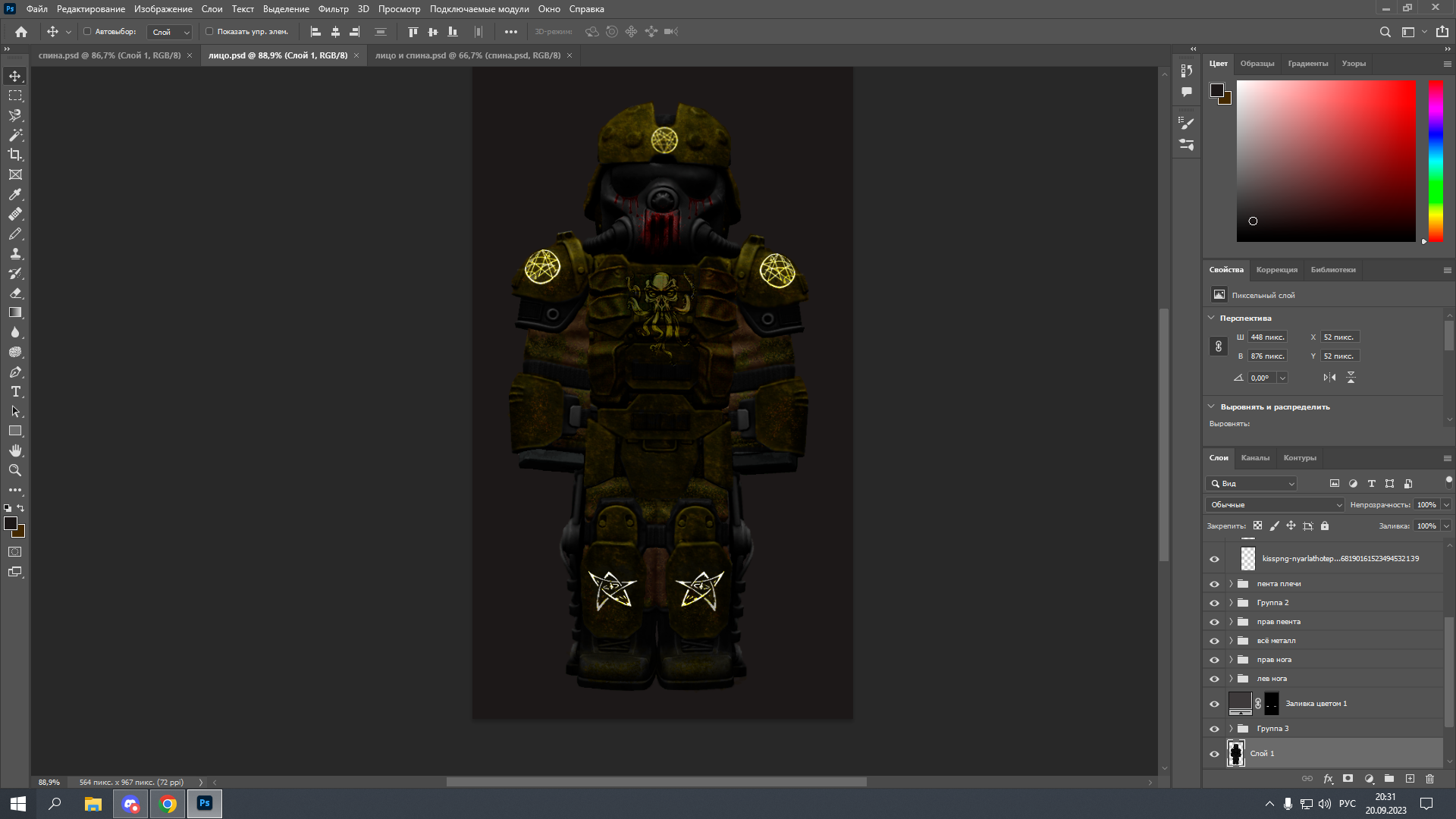Select the Move tool
The image size is (1456, 819).
pos(15,76)
